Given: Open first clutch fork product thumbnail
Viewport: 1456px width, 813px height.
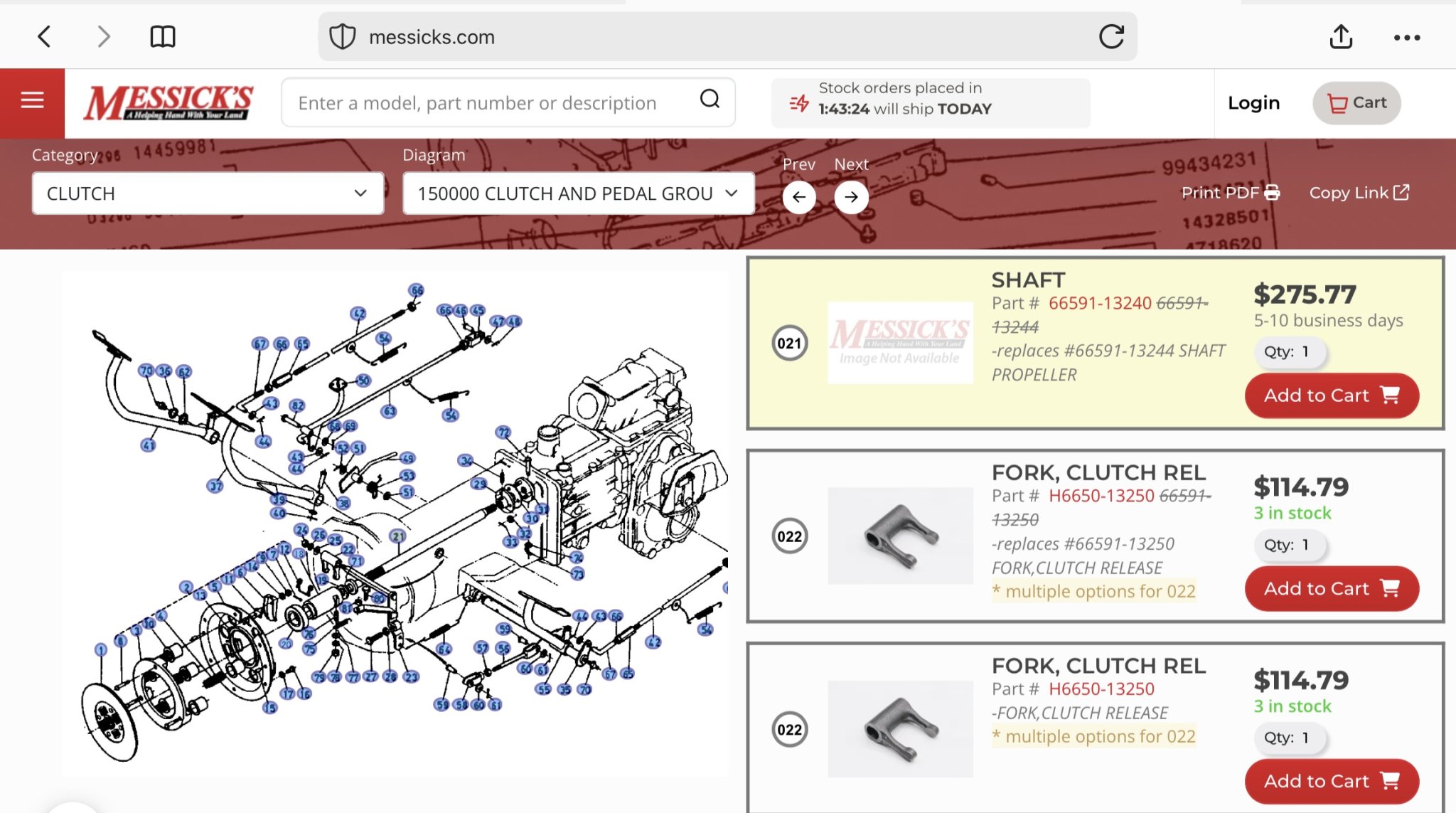Looking at the screenshot, I should (x=900, y=536).
